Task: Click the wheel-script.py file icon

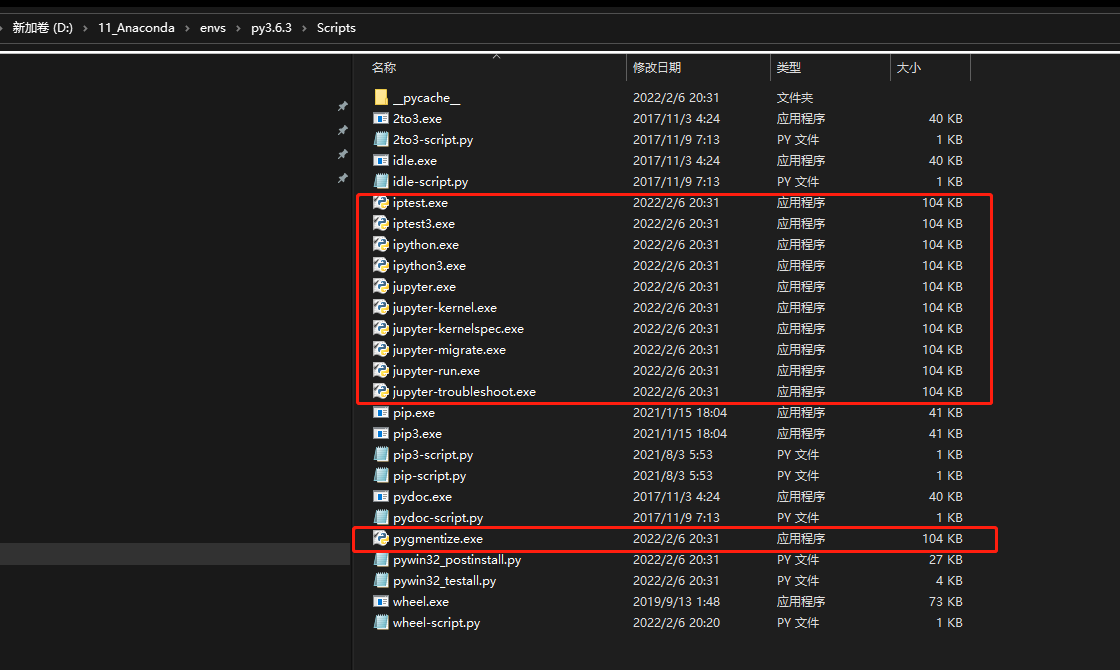Action: pyautogui.click(x=381, y=622)
